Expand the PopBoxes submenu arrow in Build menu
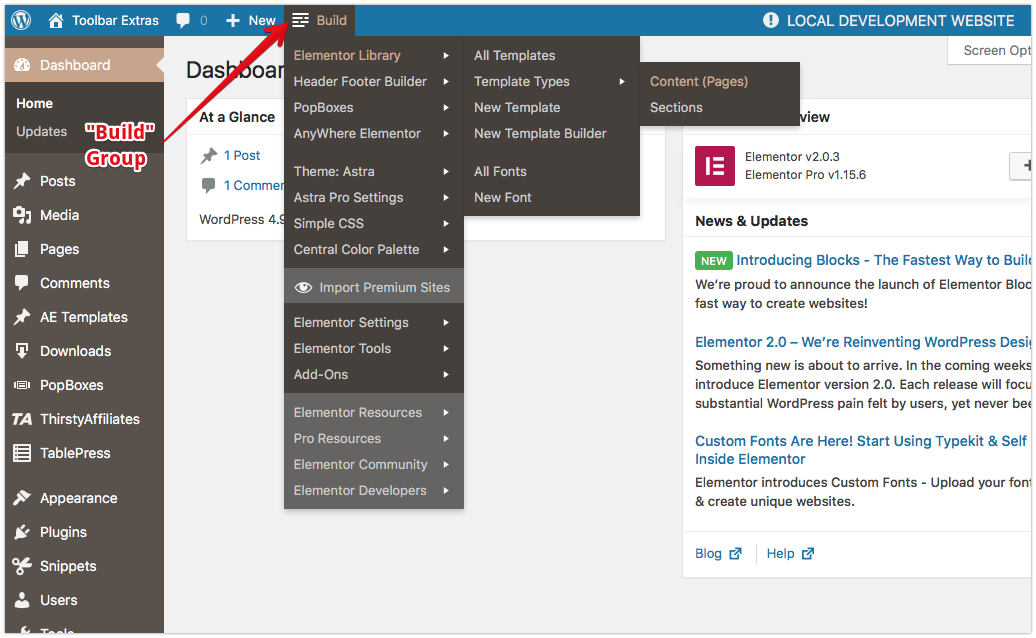Screen dimensions: 1036x638 [447, 107]
